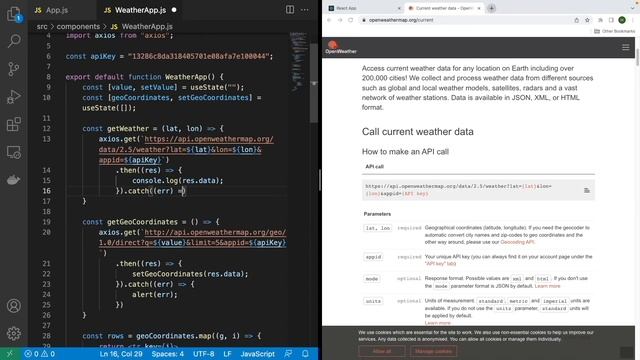Image resolution: width=640 pixels, height=360 pixels.
Task: Change indentation via Spaces: 4
Action: pos(168,354)
